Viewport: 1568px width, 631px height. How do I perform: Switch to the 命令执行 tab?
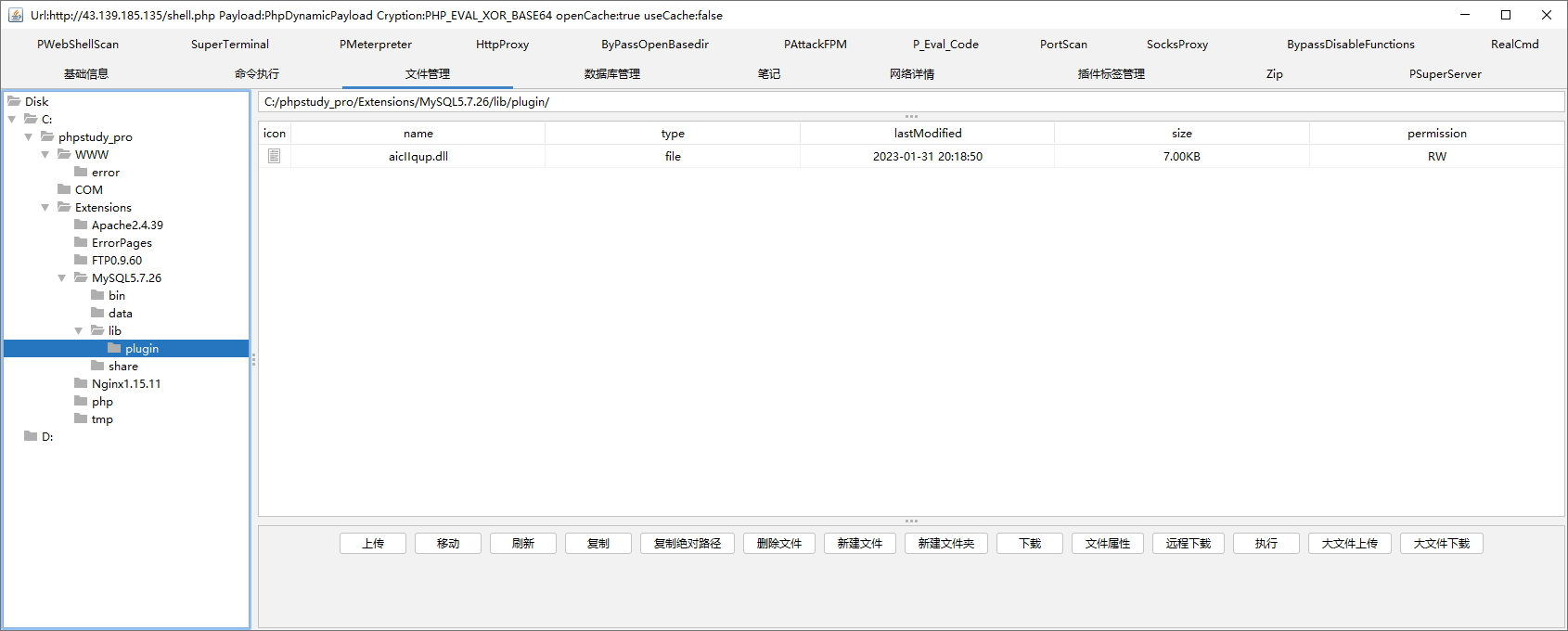point(257,74)
